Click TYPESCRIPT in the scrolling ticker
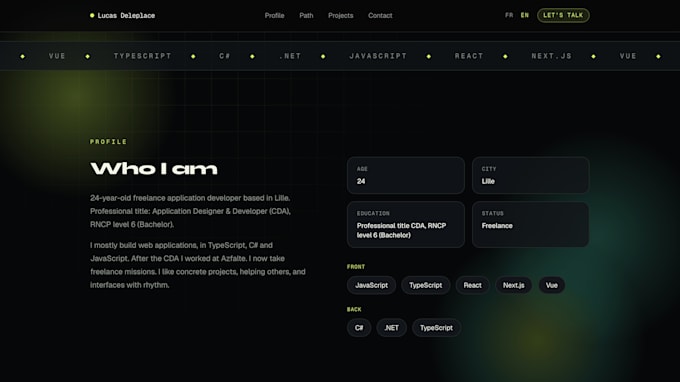Image resolution: width=680 pixels, height=382 pixels. [142, 56]
